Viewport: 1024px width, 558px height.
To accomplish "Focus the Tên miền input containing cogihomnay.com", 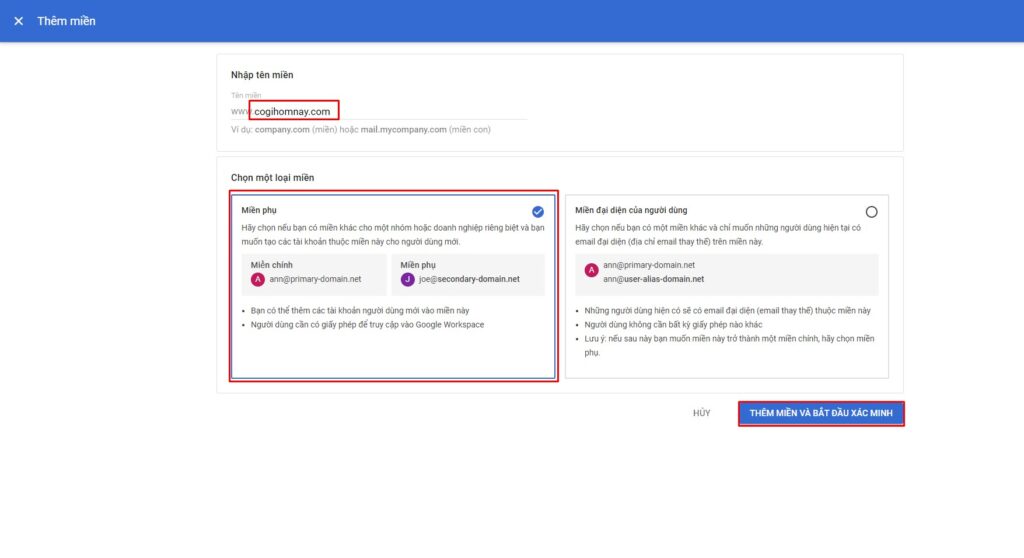I will click(x=390, y=111).
